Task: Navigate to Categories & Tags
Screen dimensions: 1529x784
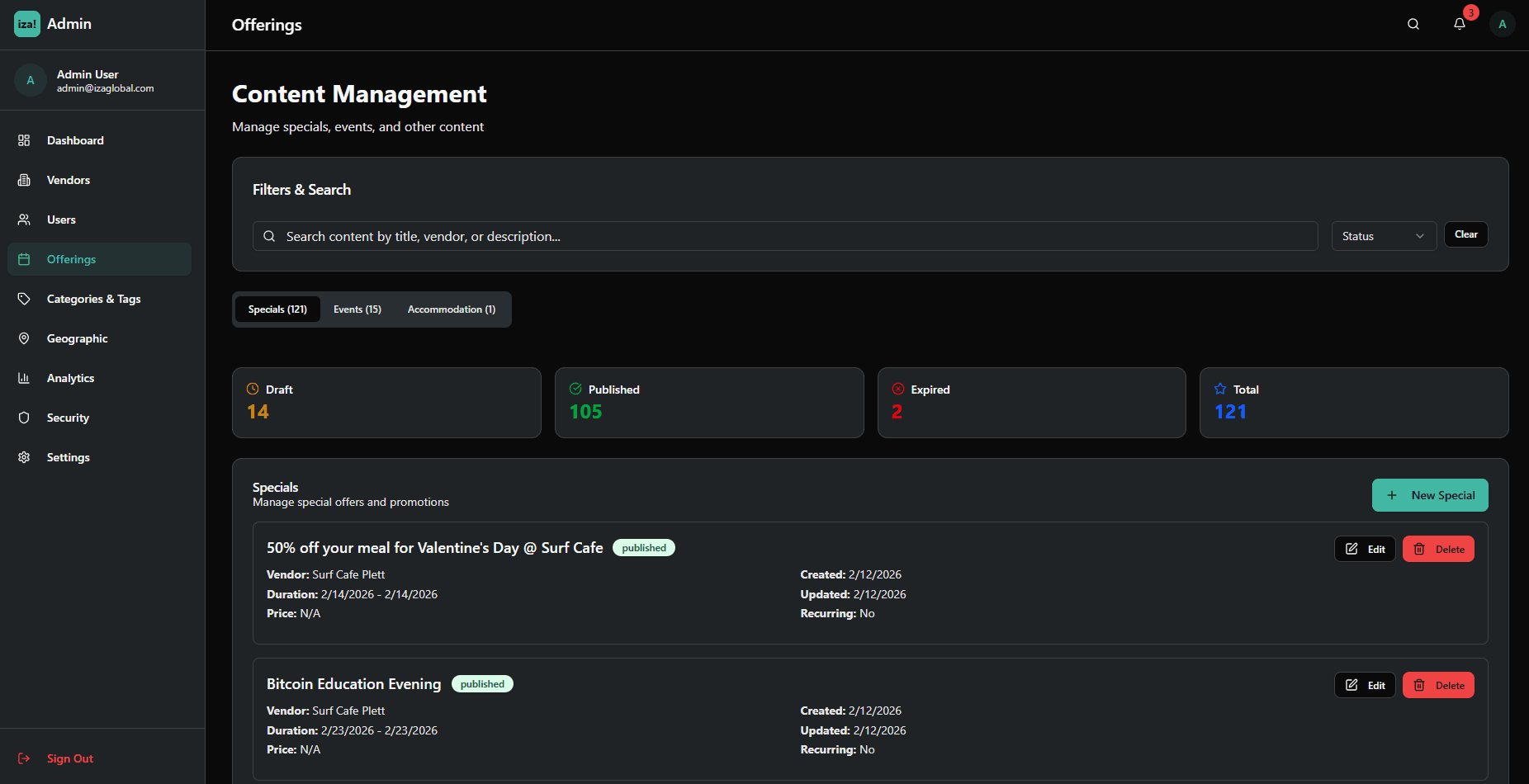Action: click(93, 299)
